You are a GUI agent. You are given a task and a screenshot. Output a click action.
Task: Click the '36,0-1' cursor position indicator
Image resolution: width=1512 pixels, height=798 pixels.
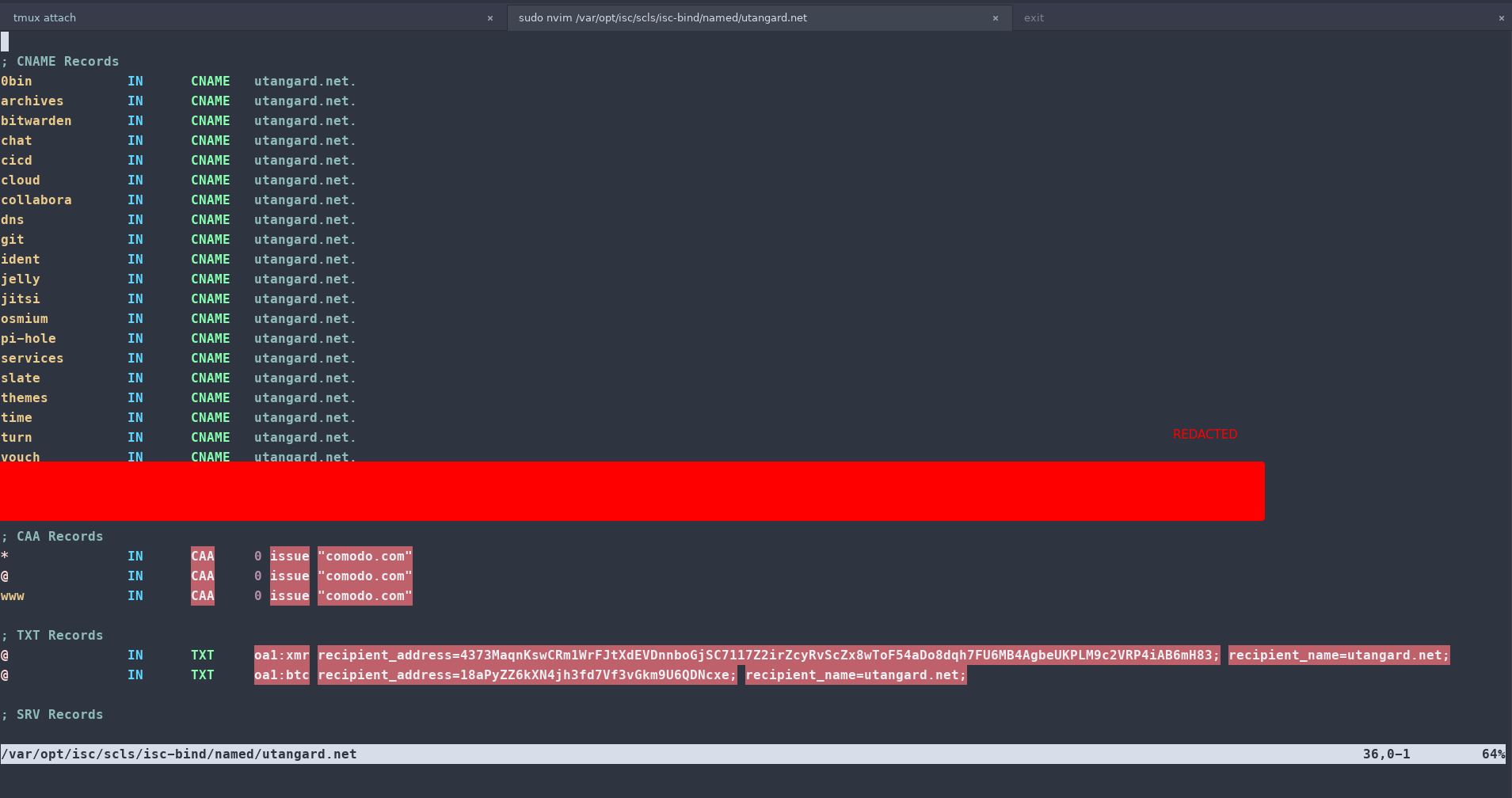point(1387,754)
